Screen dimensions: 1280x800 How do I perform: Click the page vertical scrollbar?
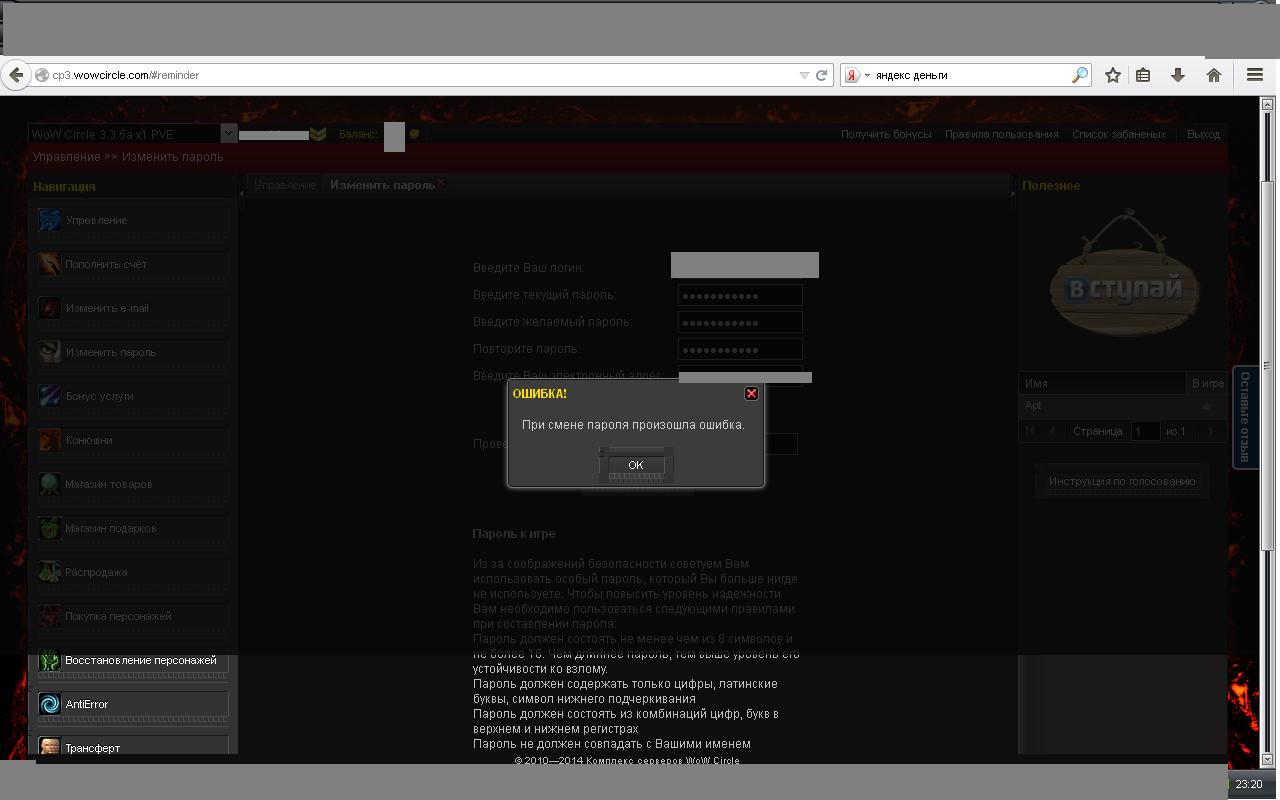(x=1267, y=400)
